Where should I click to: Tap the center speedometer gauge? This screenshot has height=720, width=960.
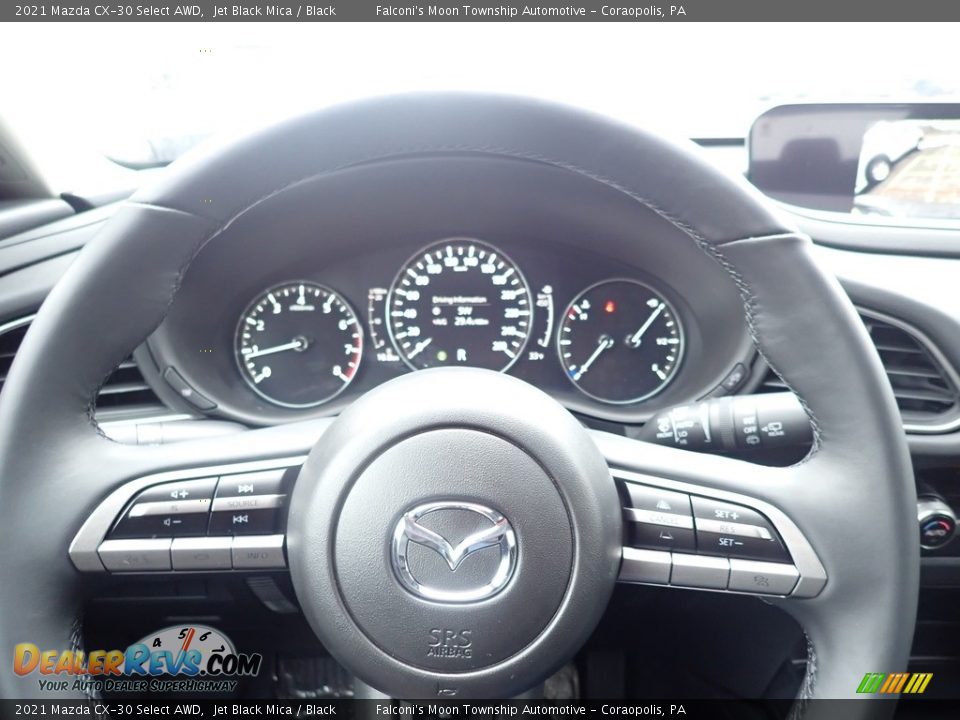tap(460, 306)
